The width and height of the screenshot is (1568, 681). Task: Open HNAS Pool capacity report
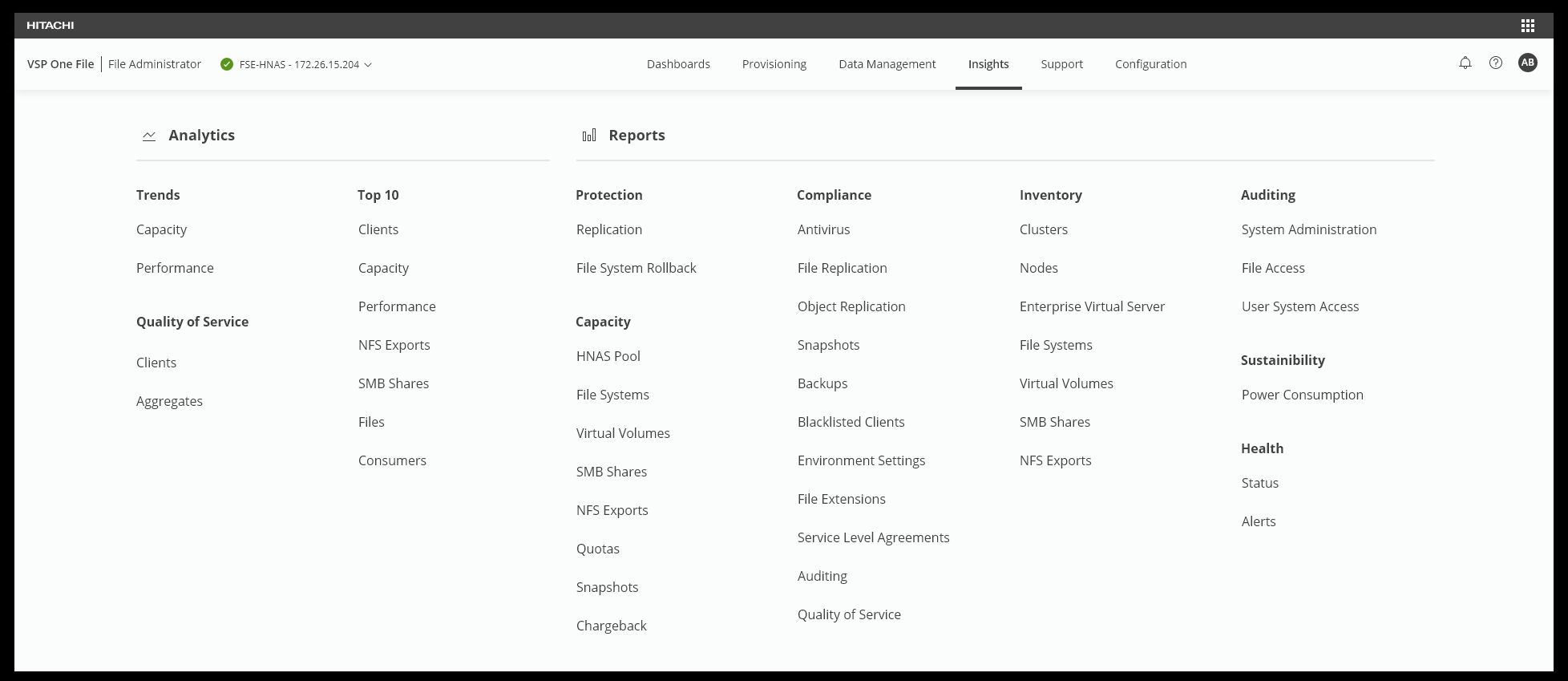[608, 356]
